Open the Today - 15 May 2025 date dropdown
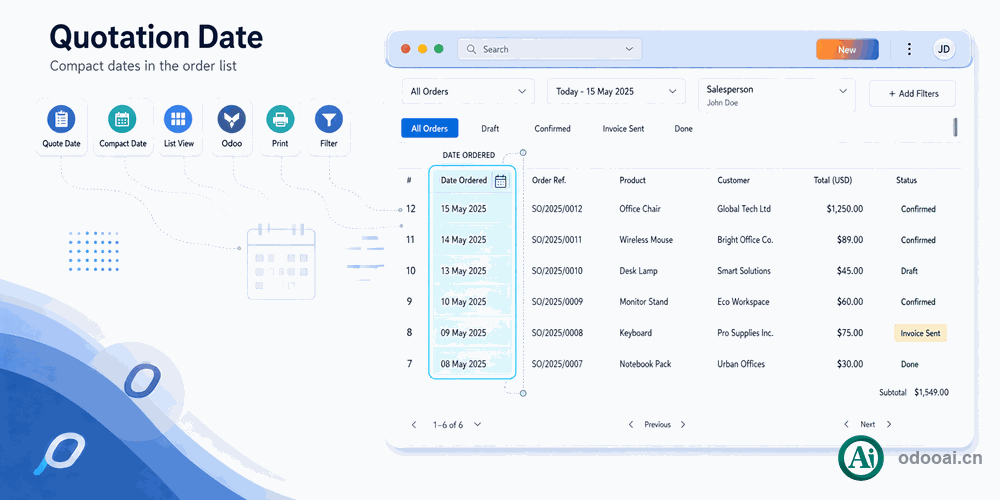The width and height of the screenshot is (1000, 500). [x=616, y=91]
